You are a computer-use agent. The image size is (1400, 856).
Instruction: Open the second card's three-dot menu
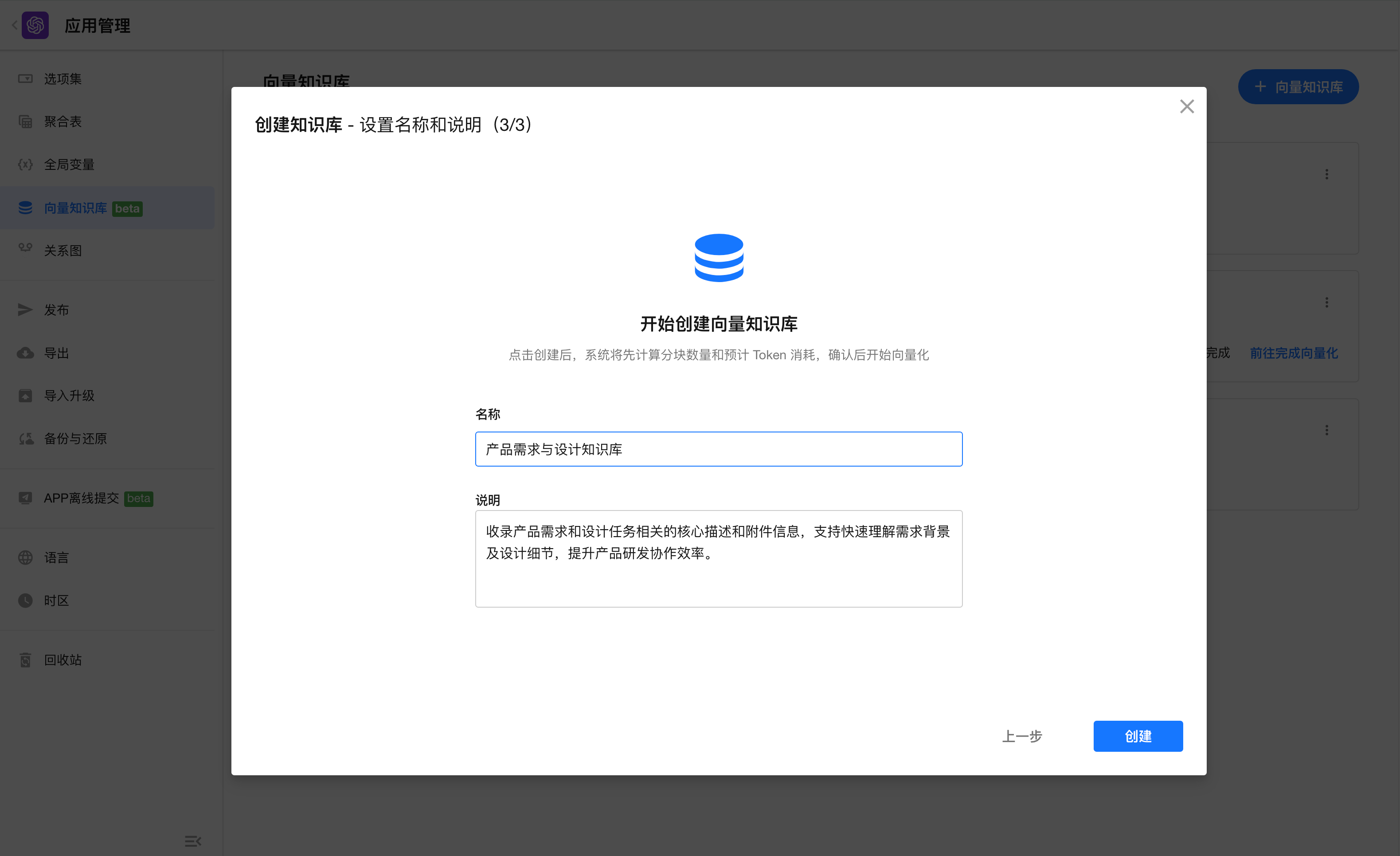pos(1327,302)
